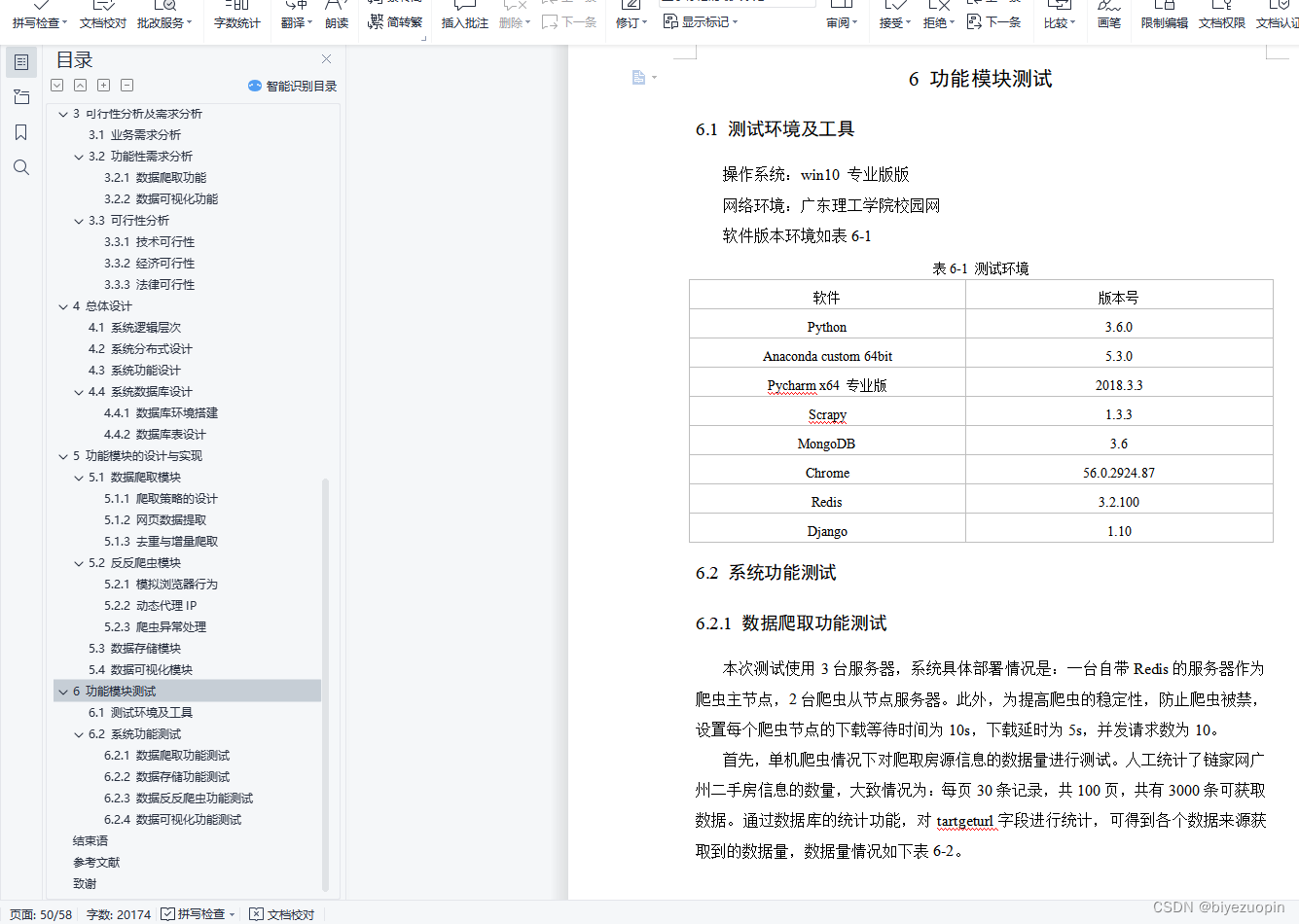Go to outline entry '5.2.2 动态代理 IP'
Viewport: 1299px width, 924px height.
tap(150, 606)
